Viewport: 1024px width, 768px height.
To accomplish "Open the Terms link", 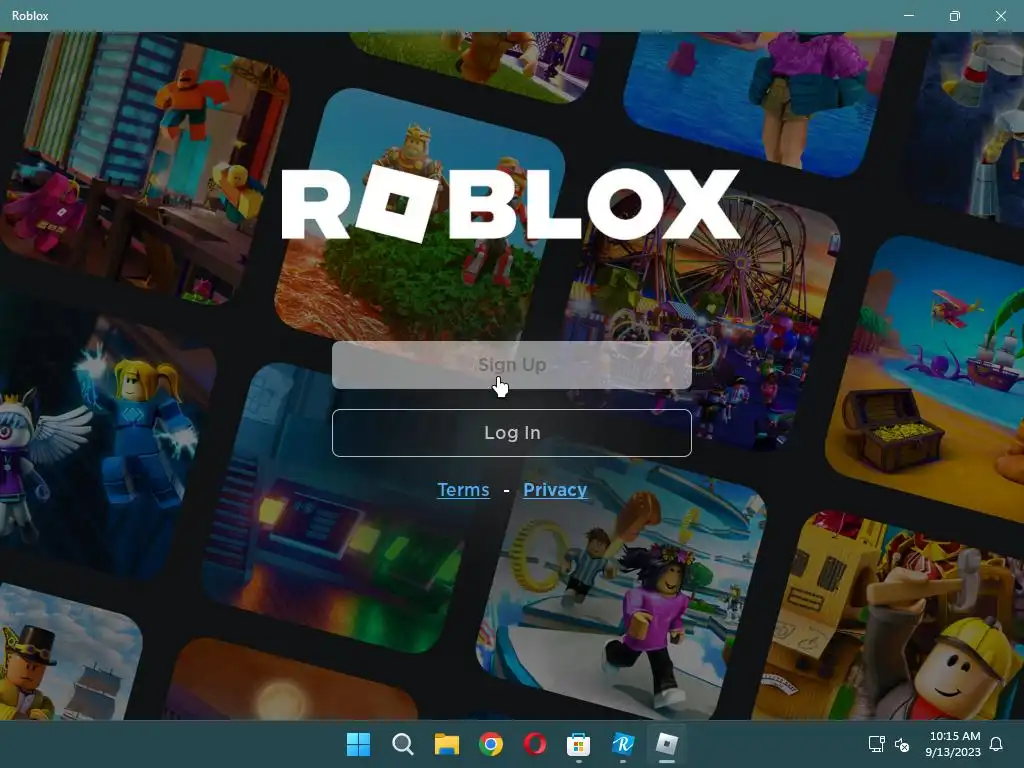I will [x=463, y=490].
